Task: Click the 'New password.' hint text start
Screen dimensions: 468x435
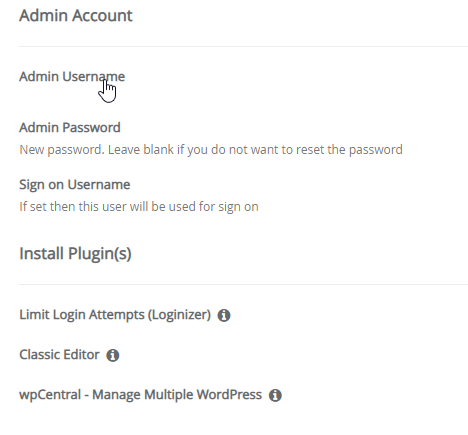Action: pos(62,150)
